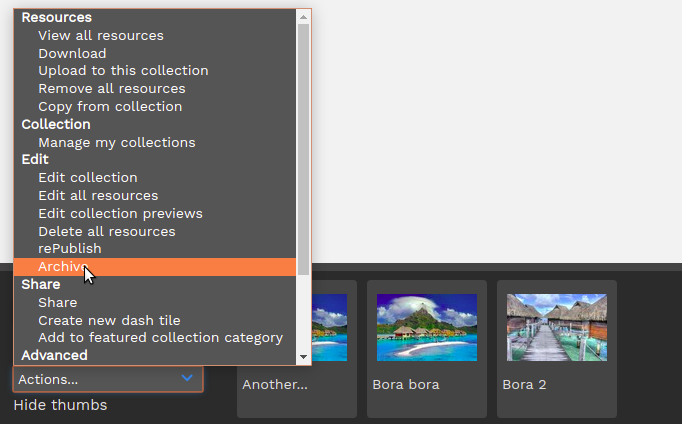The image size is (682, 424).
Task: Choose Download from the actions list
Action: (72, 53)
